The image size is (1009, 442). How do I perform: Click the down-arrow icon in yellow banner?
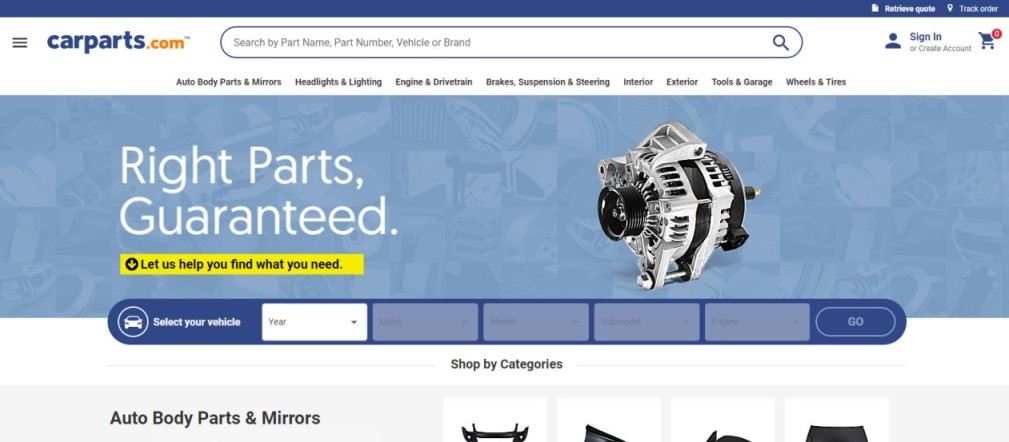click(x=131, y=264)
